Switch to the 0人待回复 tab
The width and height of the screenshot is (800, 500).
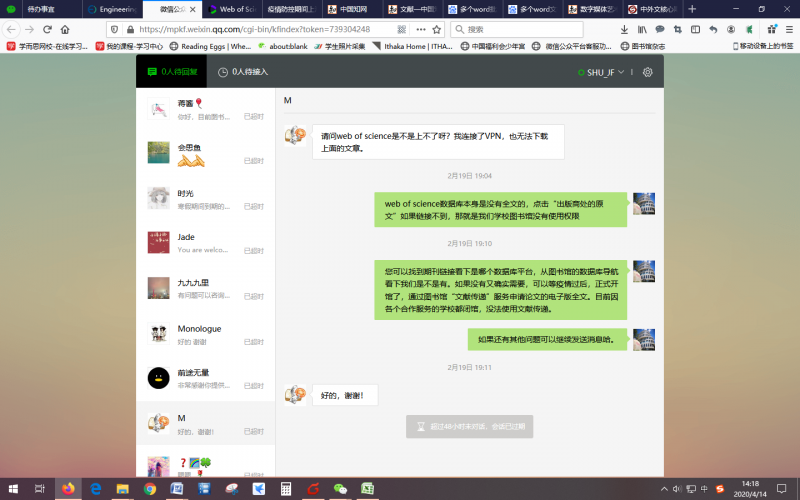tap(171, 71)
